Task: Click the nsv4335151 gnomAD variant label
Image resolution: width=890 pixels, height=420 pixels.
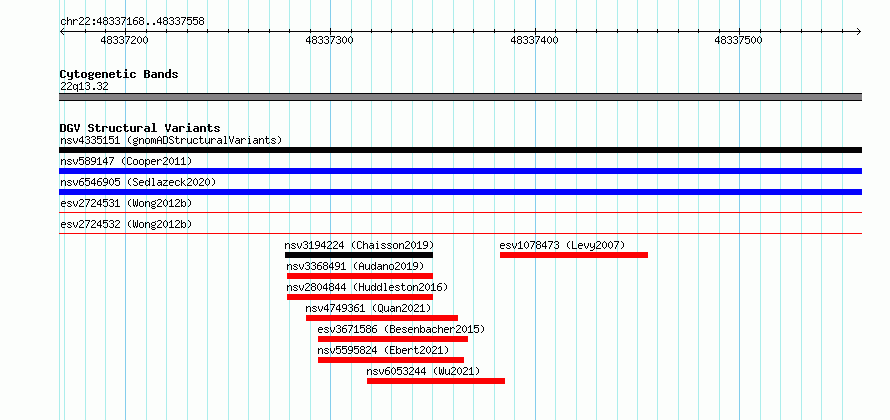Action: [x=171, y=140]
